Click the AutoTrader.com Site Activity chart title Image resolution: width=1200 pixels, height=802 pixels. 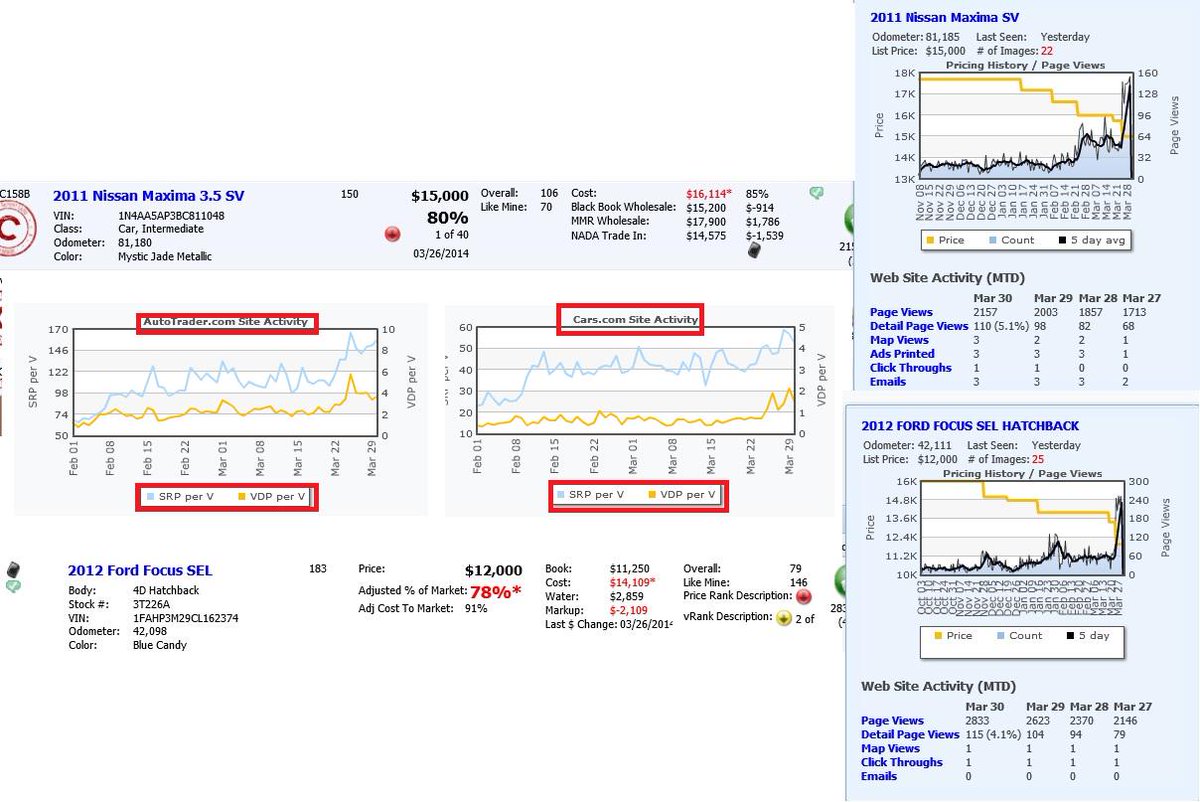click(227, 322)
